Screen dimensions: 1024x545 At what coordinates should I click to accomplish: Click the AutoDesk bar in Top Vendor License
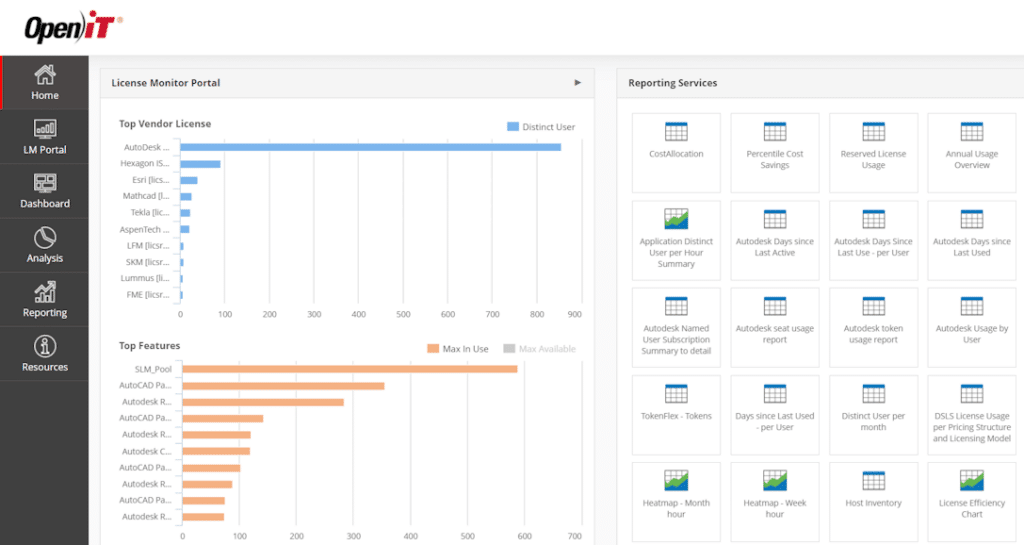pos(370,147)
